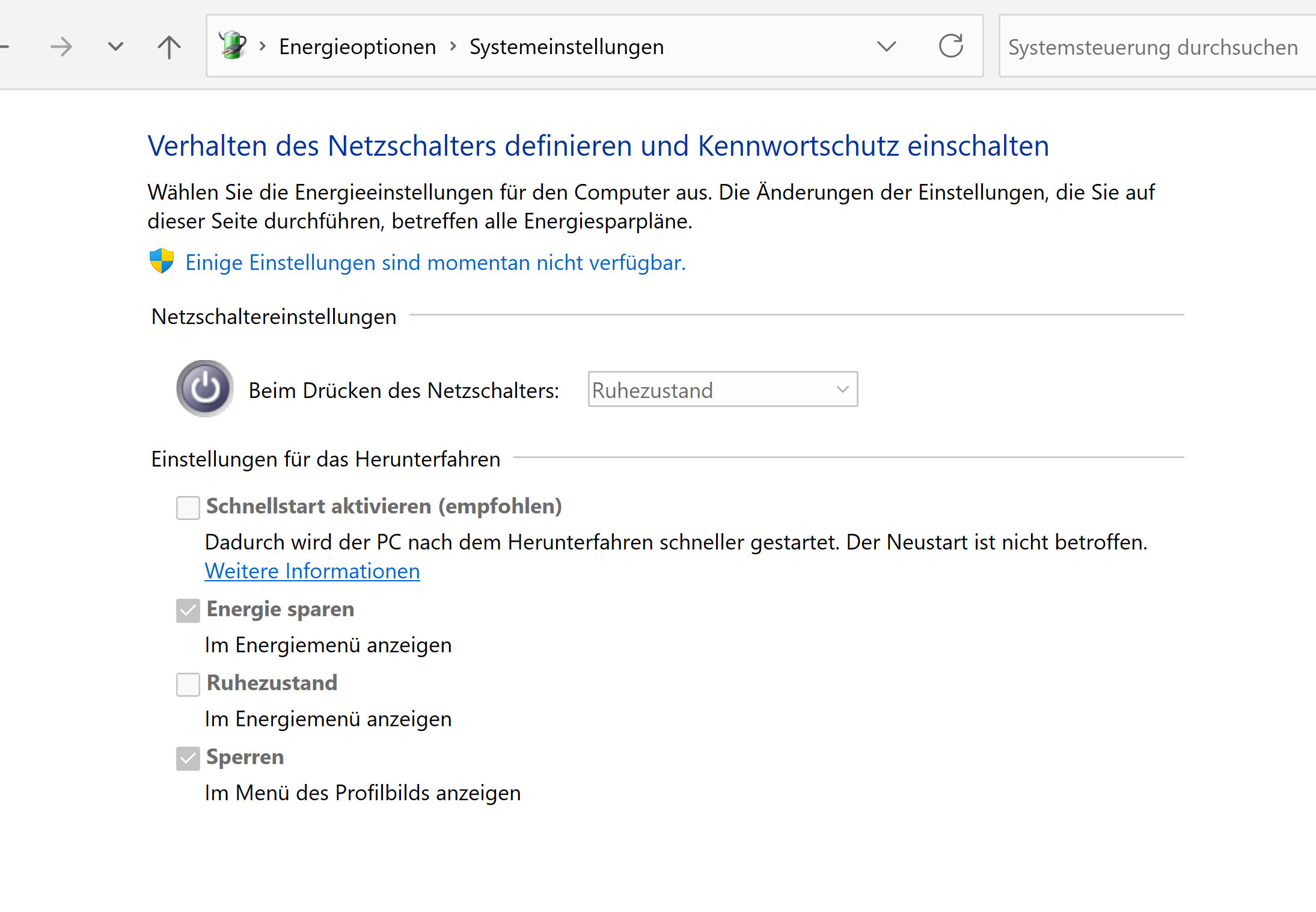This screenshot has height=912, width=1316.
Task: Expand the address bar history dropdown
Action: pyautogui.click(x=886, y=46)
